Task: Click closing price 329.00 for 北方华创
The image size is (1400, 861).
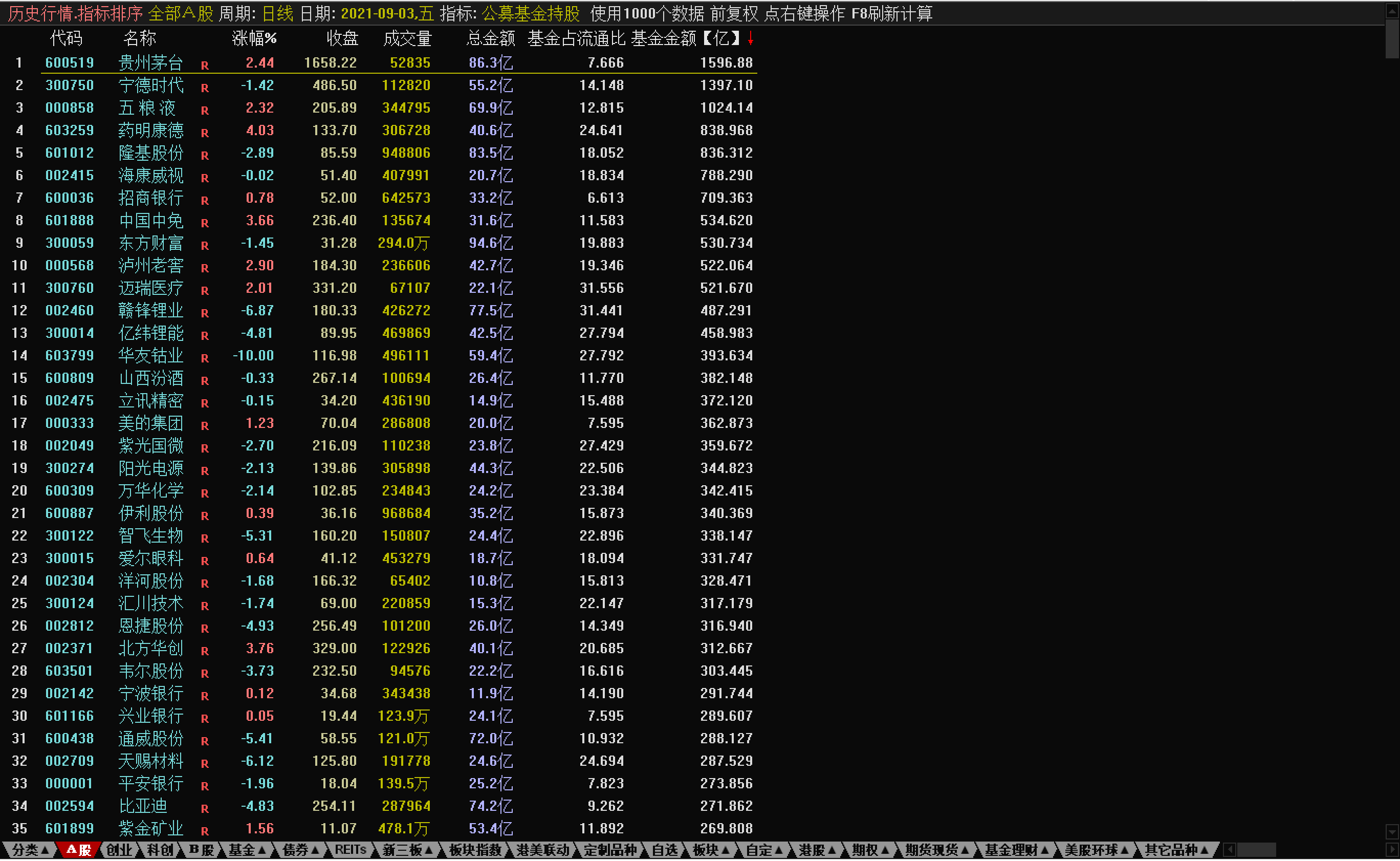Action: pos(335,648)
